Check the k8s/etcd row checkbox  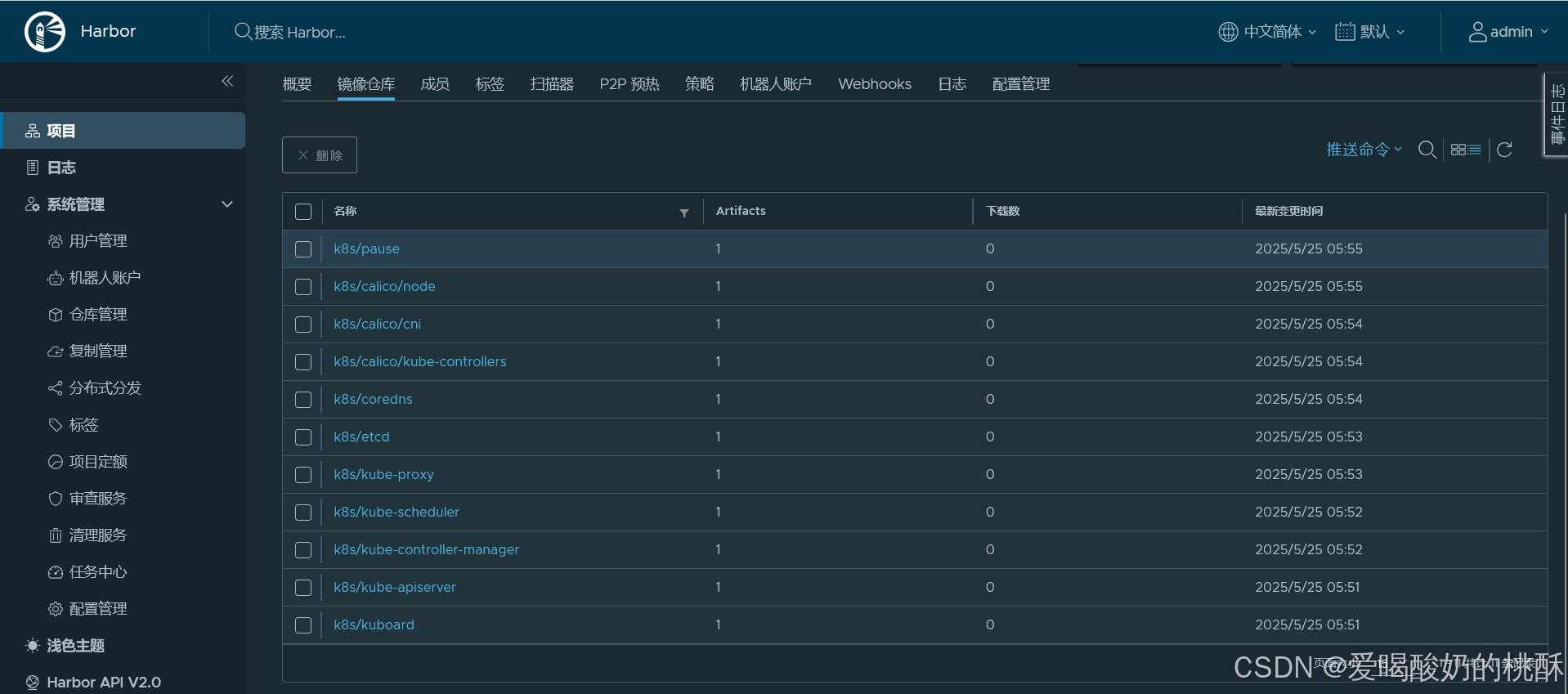point(303,437)
